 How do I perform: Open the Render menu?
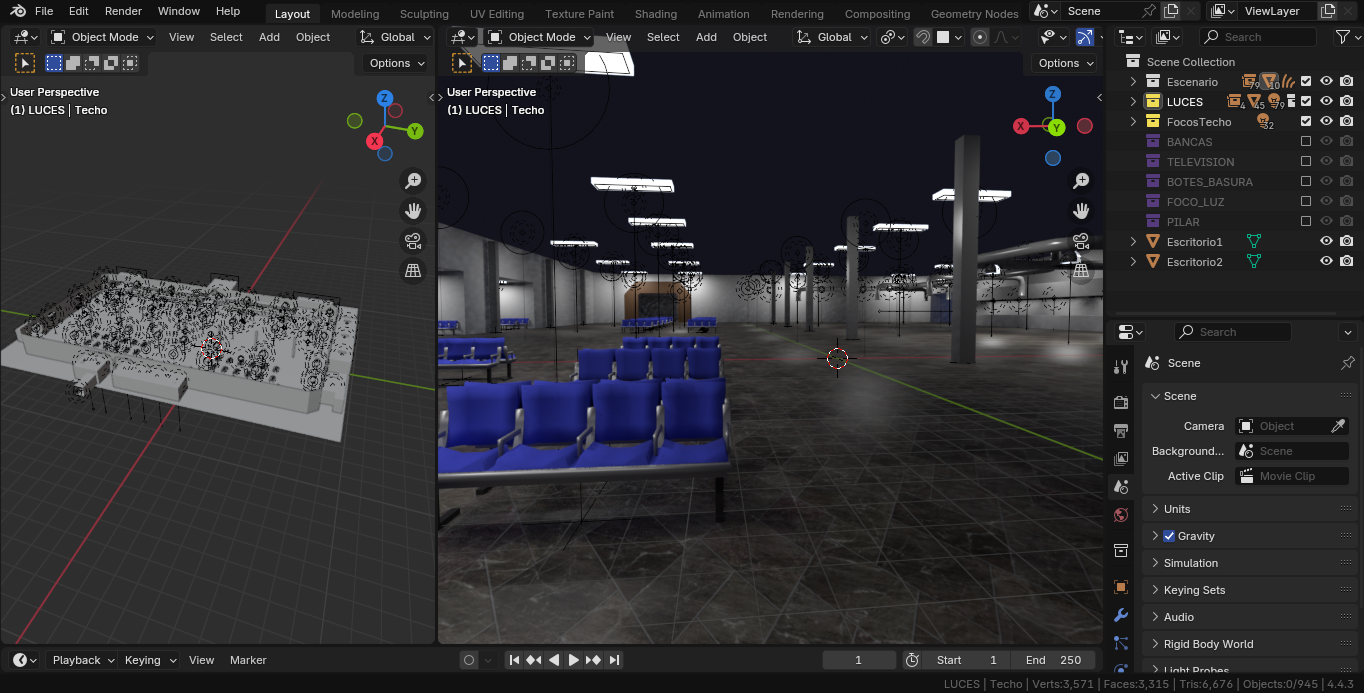(x=123, y=11)
